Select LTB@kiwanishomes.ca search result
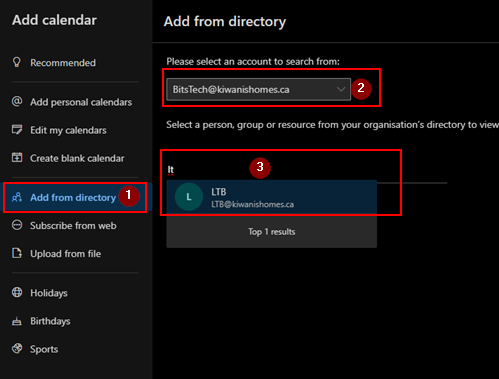499x379 pixels. click(x=272, y=197)
